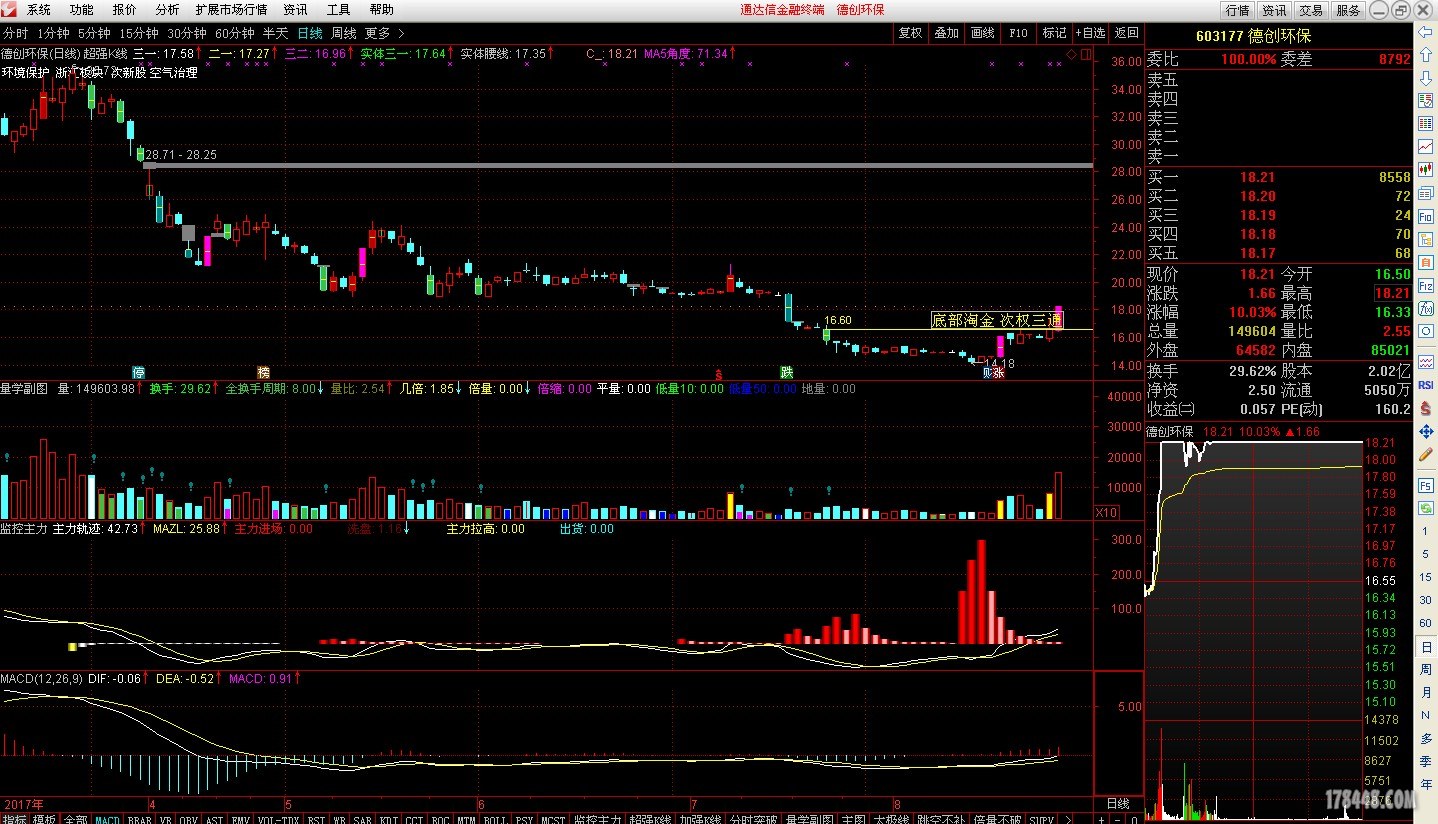Click the checklist report icon in sidebar
The width and height of the screenshot is (1438, 824).
(1426, 124)
